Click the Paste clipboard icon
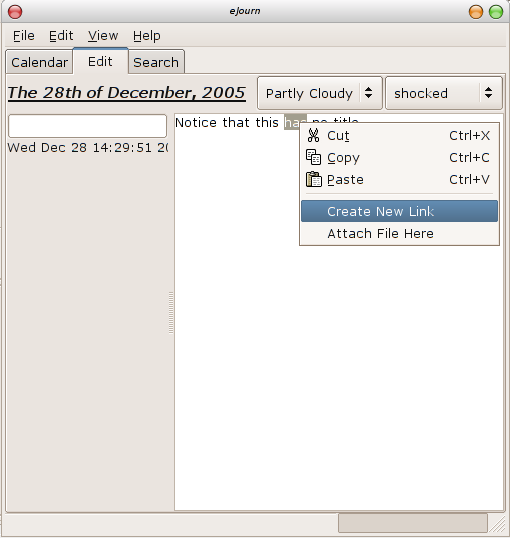 click(314, 179)
